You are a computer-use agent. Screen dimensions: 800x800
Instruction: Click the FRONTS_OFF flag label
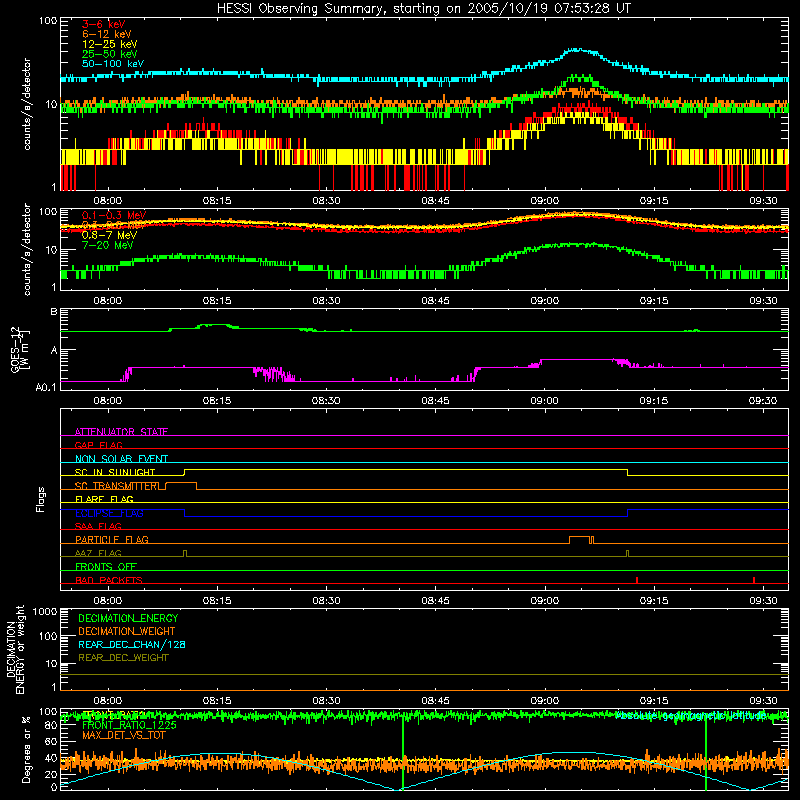coord(106,567)
